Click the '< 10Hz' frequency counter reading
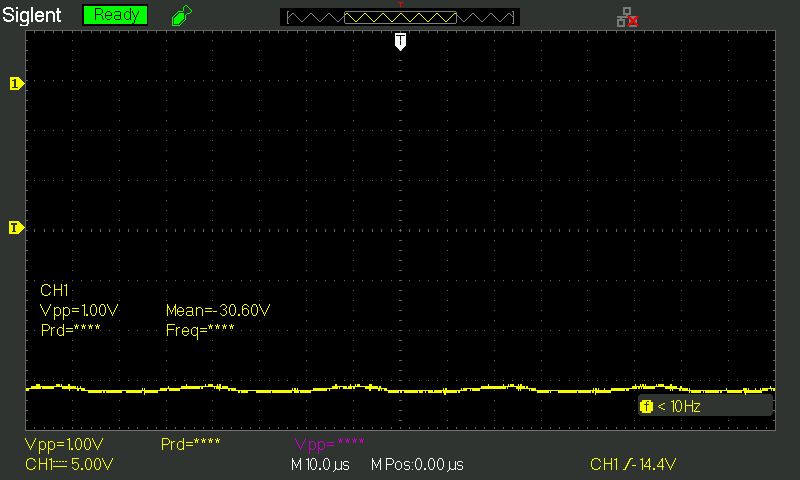The width and height of the screenshot is (800, 480). [679, 407]
